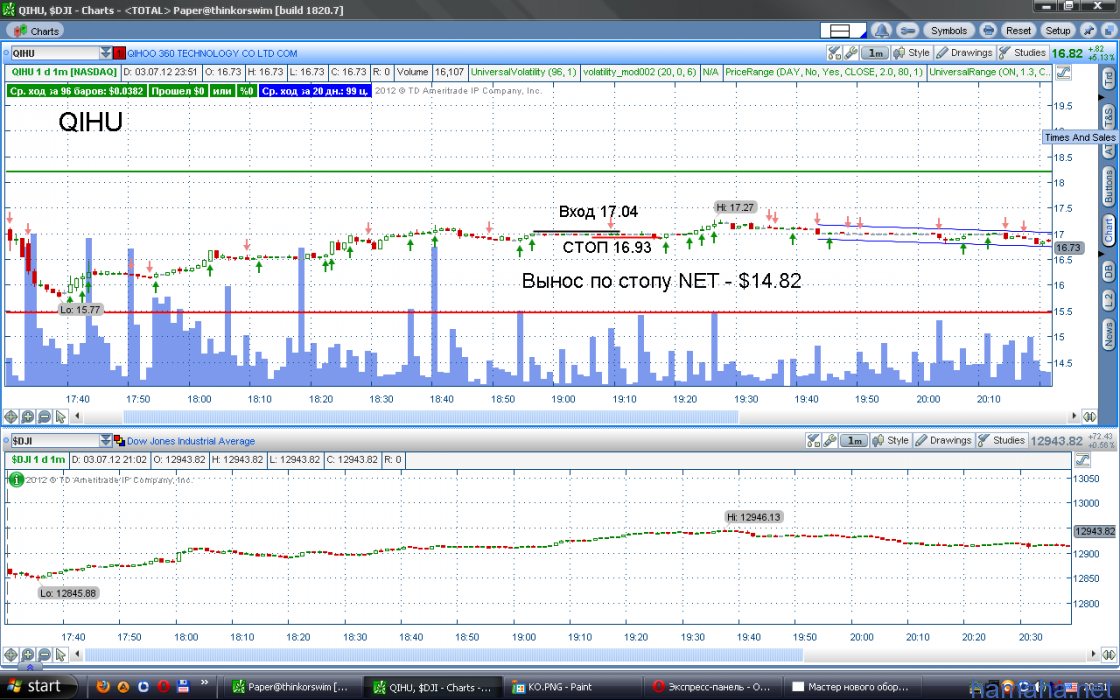Open the L2 side tab
This screenshot has width=1120, height=700.
point(1109,300)
